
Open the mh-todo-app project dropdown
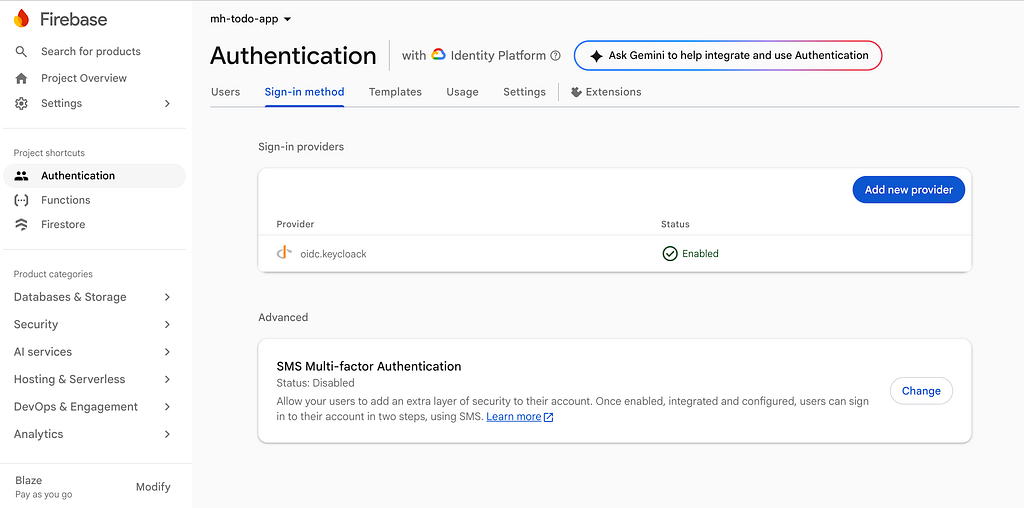(x=250, y=19)
